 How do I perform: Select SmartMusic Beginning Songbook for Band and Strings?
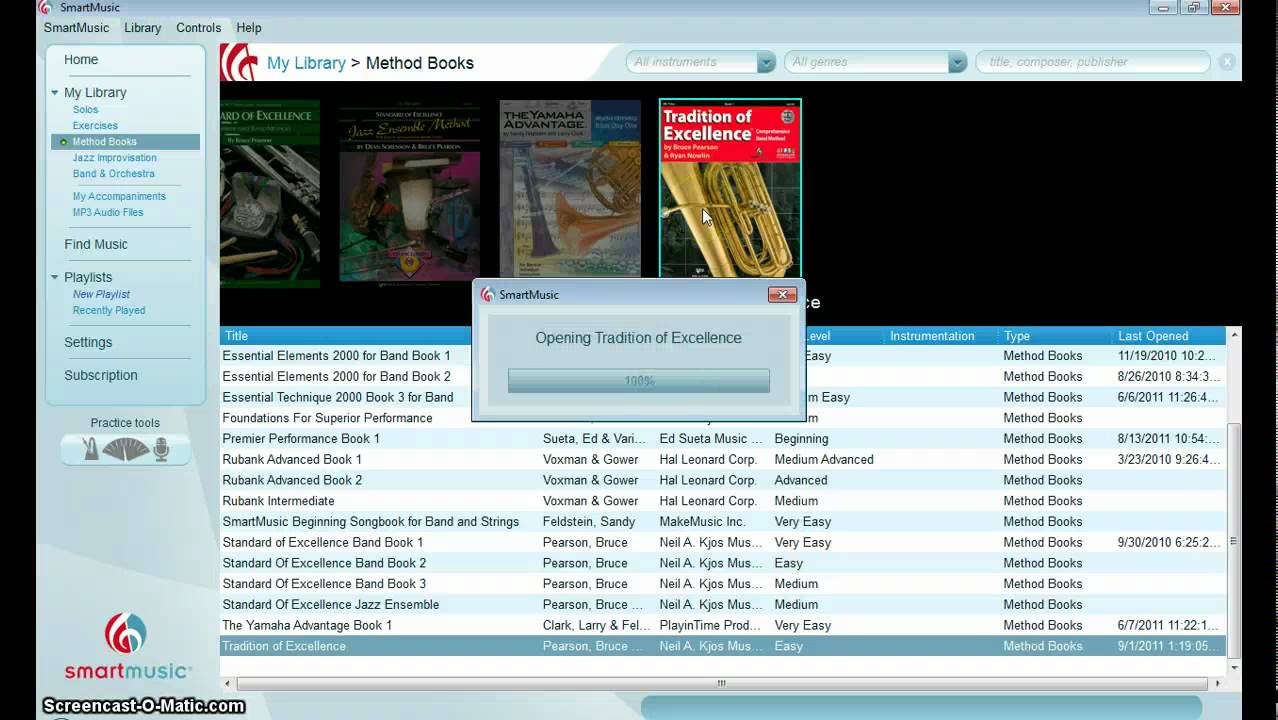(x=723, y=522)
